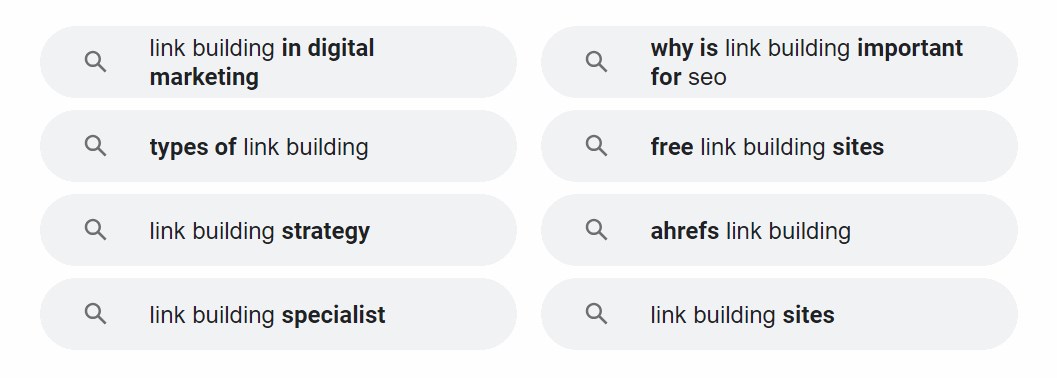Image resolution: width=1057 pixels, height=378 pixels.
Task: Select the 'free link building sites' suggestion
Action: 779,146
